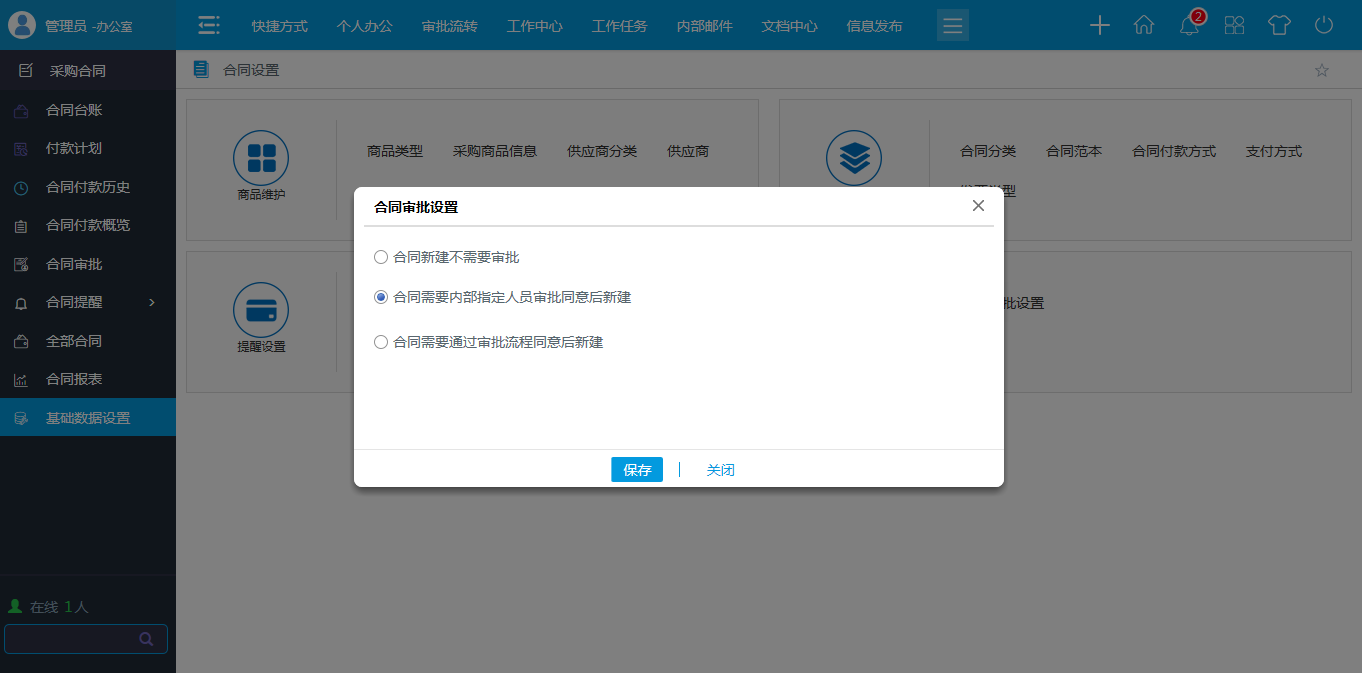
Task: Open the hamburger menu in top navigation
Action: (x=952, y=25)
